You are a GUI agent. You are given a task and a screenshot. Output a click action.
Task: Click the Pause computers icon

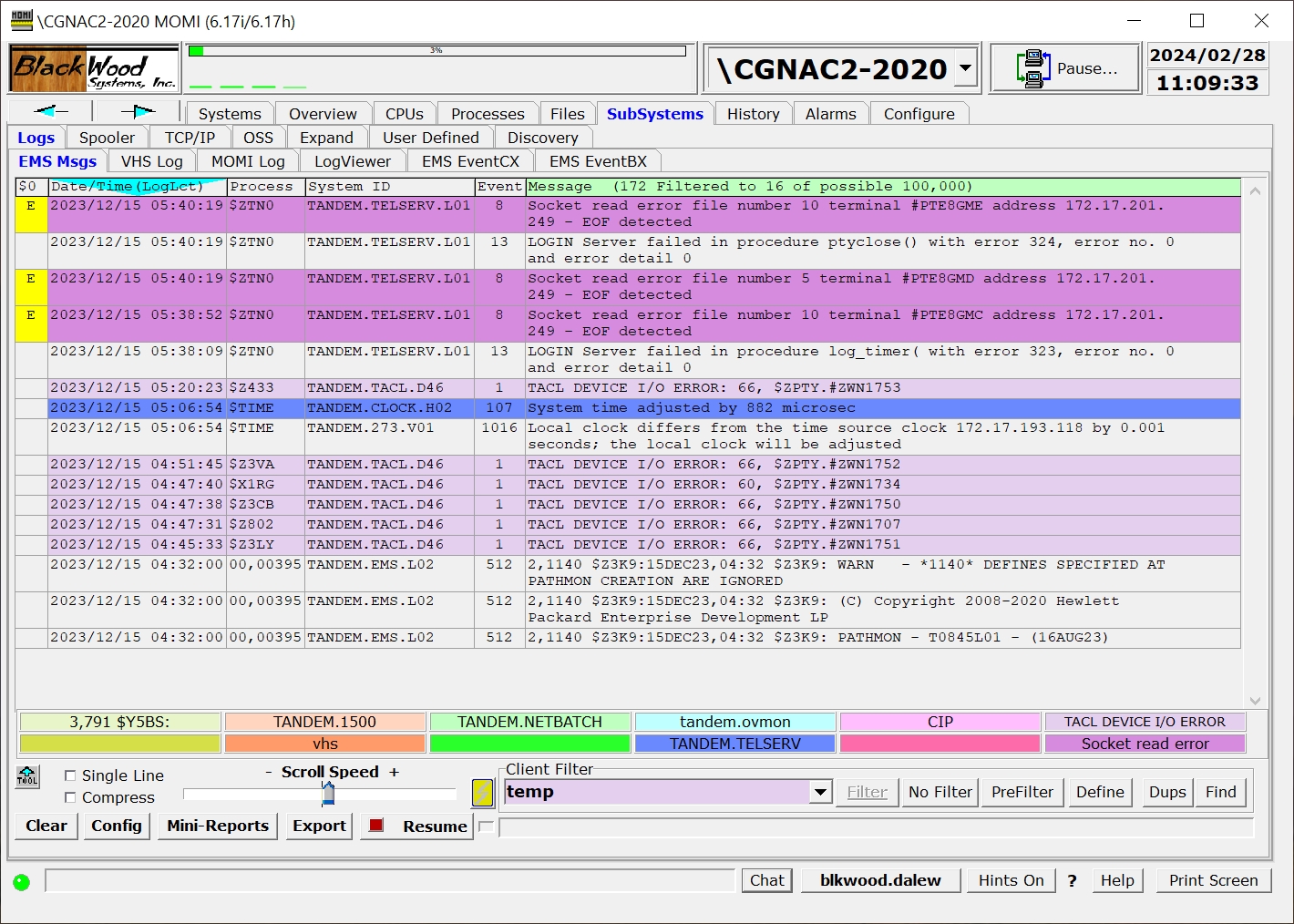pyautogui.click(x=1033, y=68)
